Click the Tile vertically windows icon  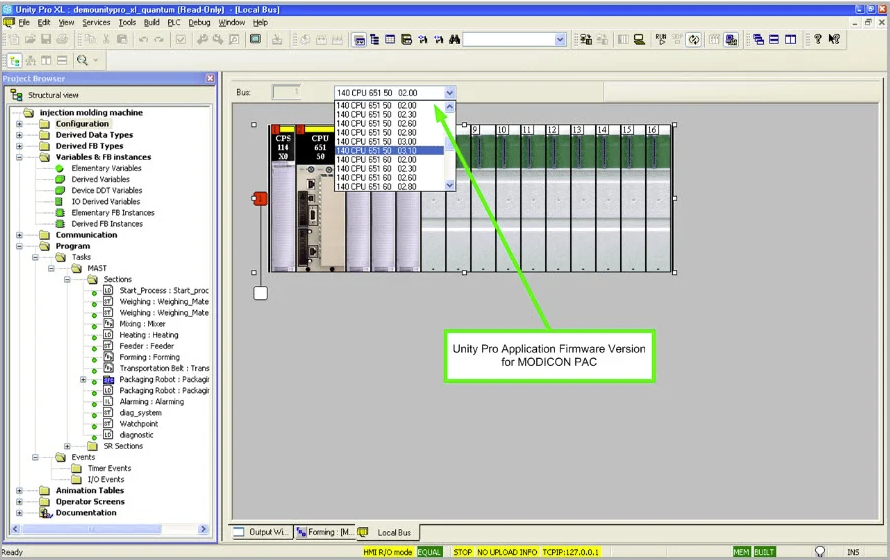pos(790,39)
